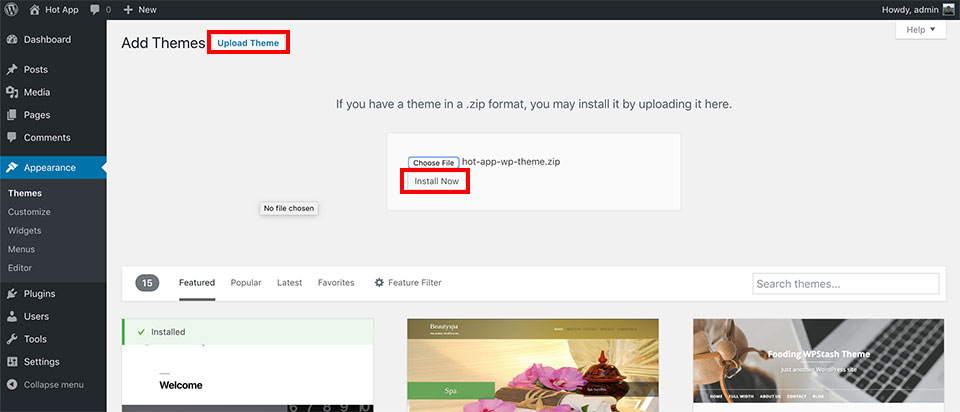Click the Posts pushpin icon
Viewport: 960px width, 412px height.
[x=12, y=70]
